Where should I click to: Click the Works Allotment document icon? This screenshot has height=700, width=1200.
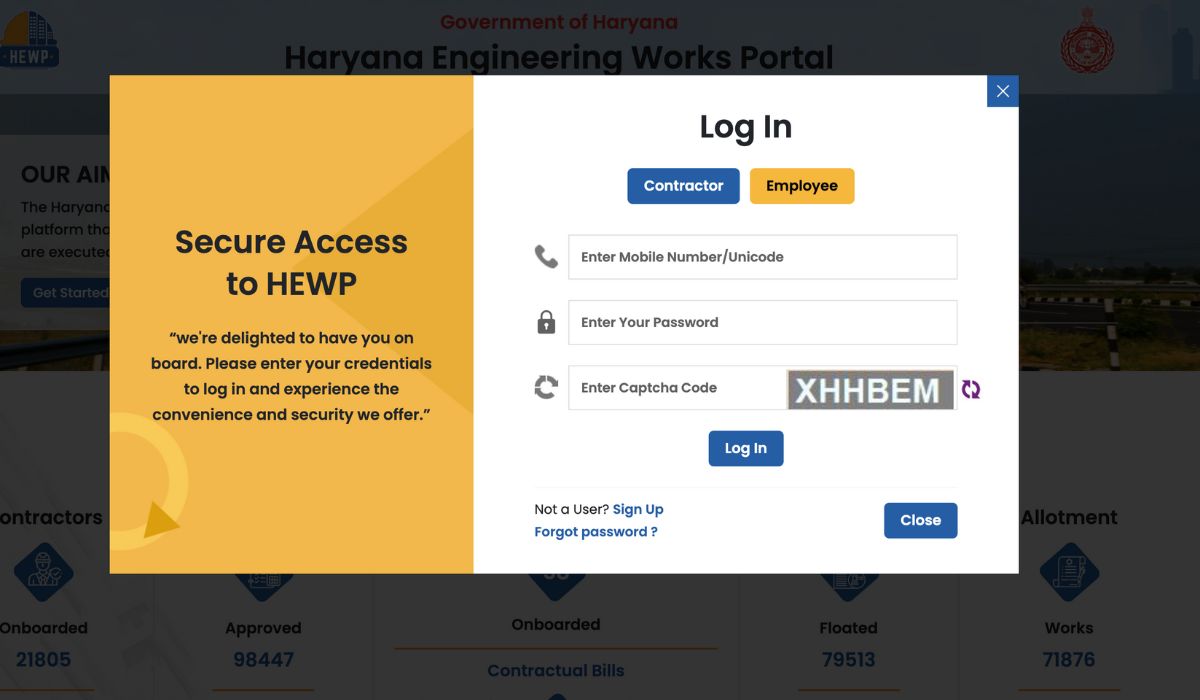(1069, 572)
